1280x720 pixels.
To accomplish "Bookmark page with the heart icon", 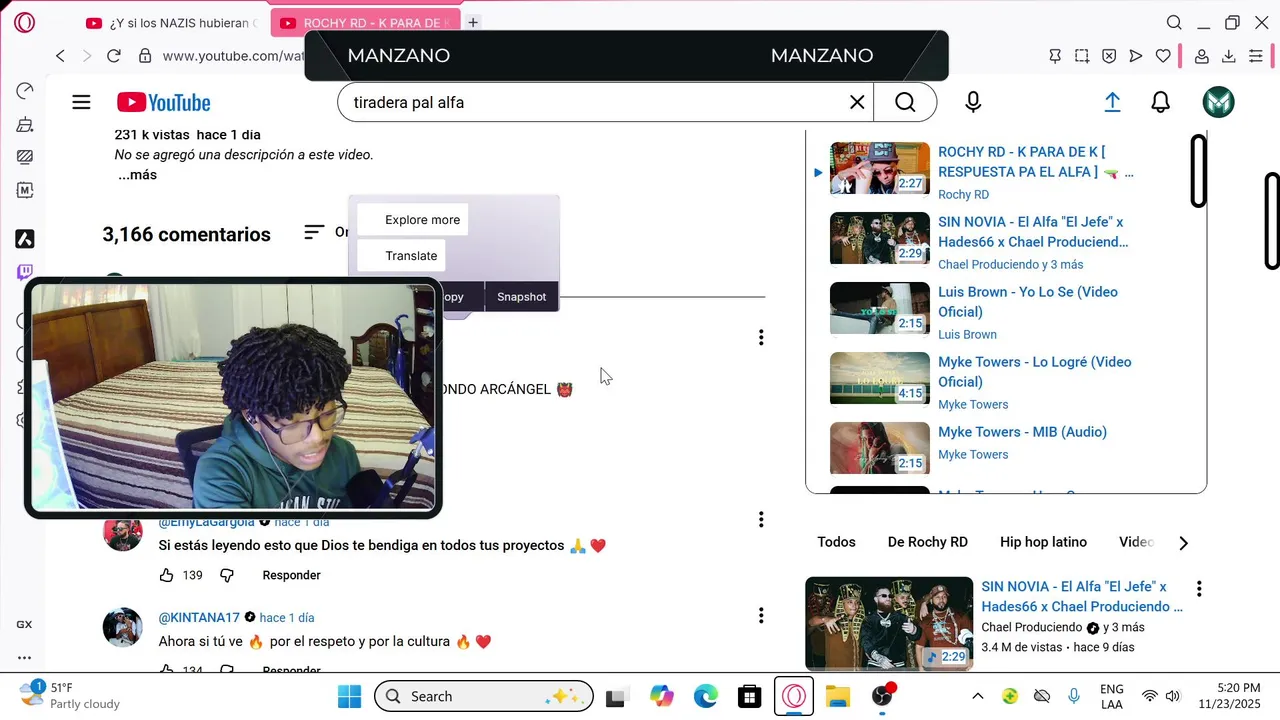I will (x=1163, y=56).
